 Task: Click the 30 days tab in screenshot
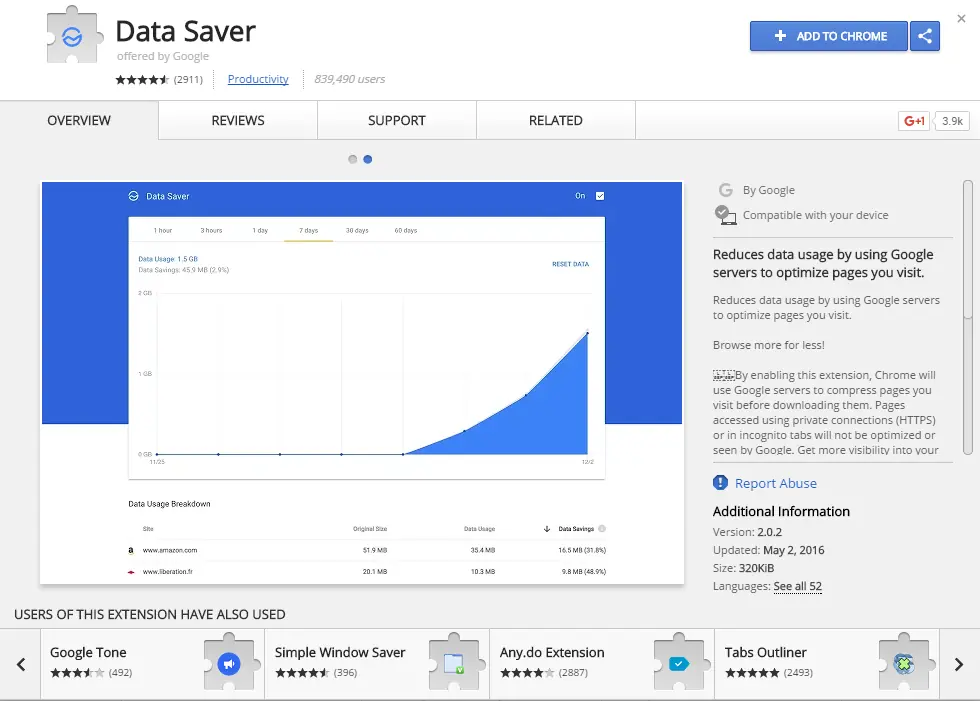click(357, 231)
